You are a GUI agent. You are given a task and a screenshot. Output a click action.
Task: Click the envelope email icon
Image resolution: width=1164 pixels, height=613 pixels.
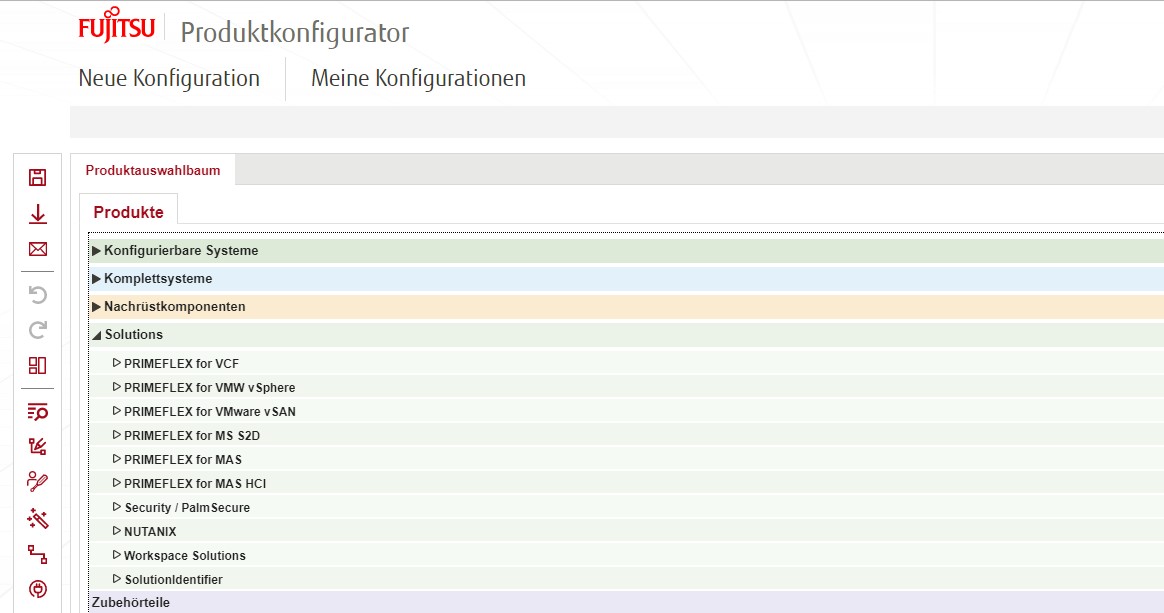[x=37, y=249]
